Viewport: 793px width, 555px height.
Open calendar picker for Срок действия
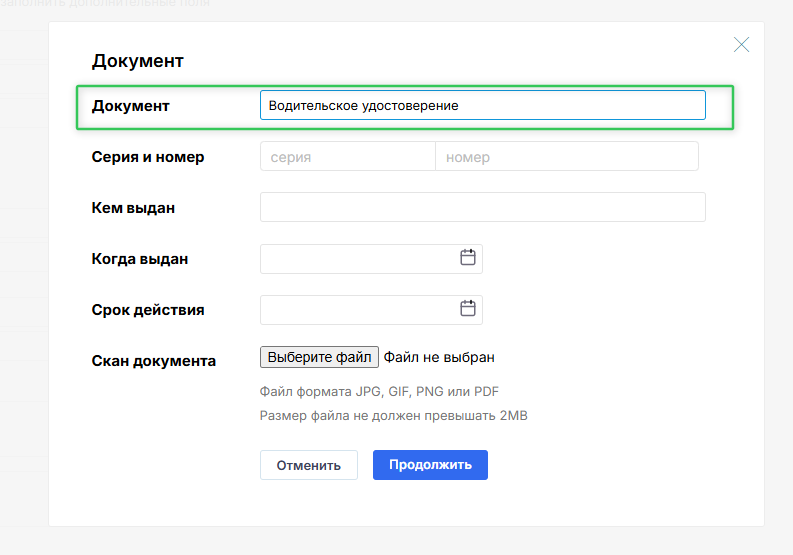(467, 309)
